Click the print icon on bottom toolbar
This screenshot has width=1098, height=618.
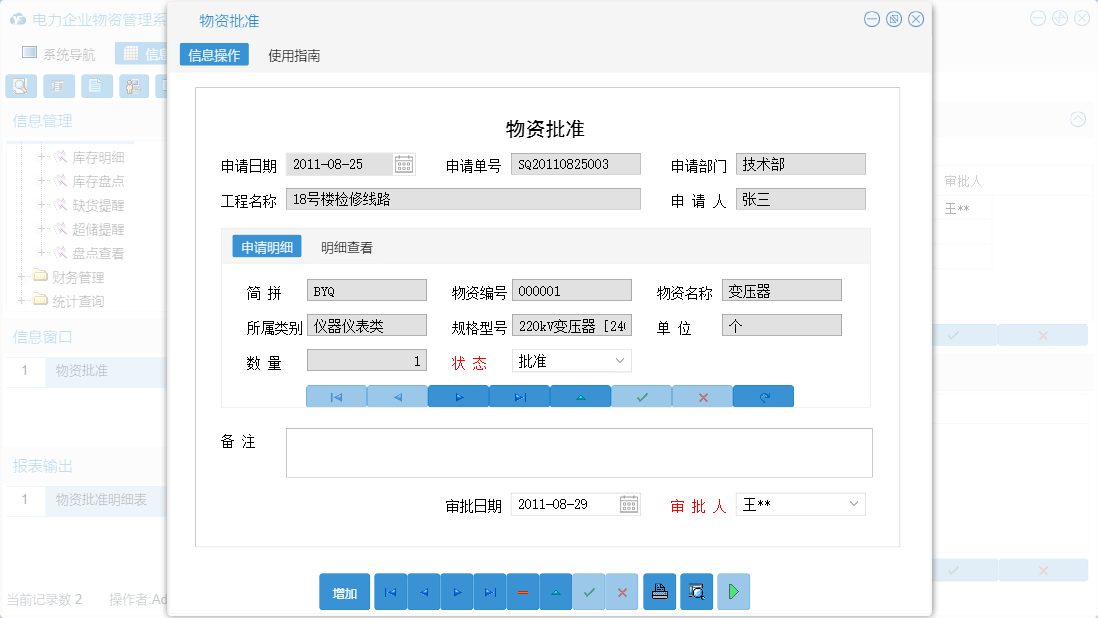(659, 592)
